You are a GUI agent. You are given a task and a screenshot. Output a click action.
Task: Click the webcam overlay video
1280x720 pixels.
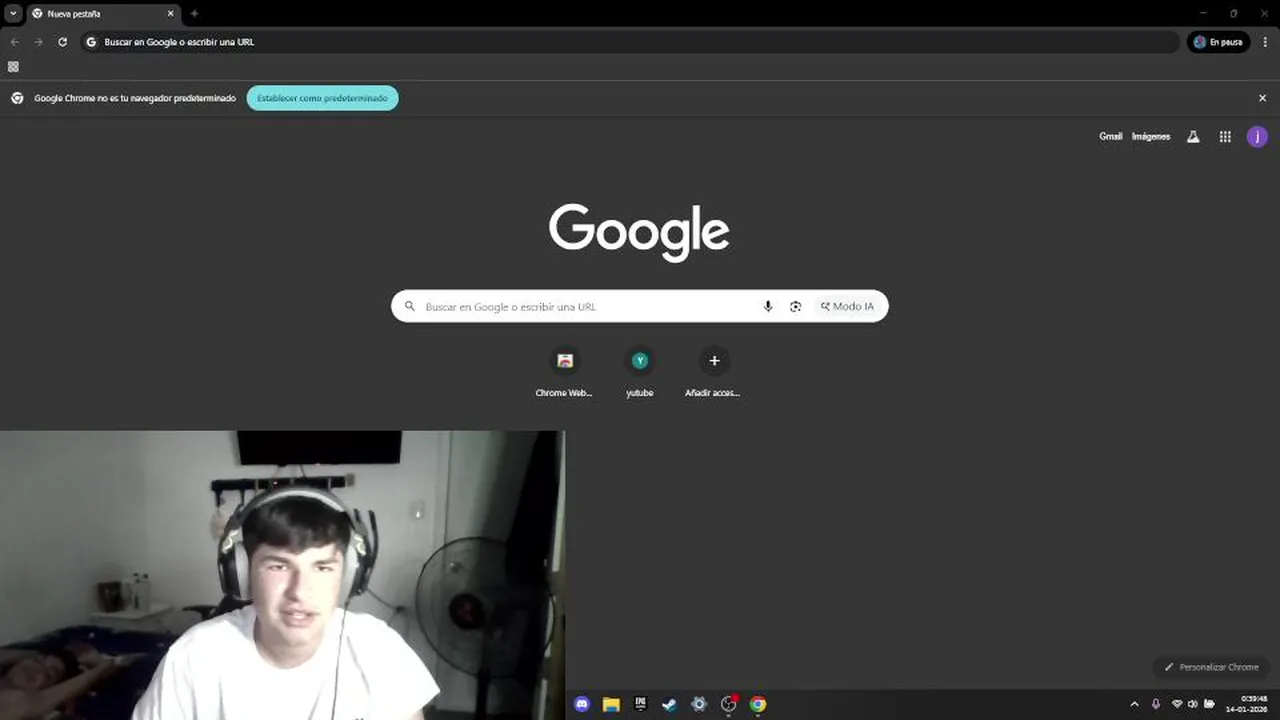(x=282, y=575)
